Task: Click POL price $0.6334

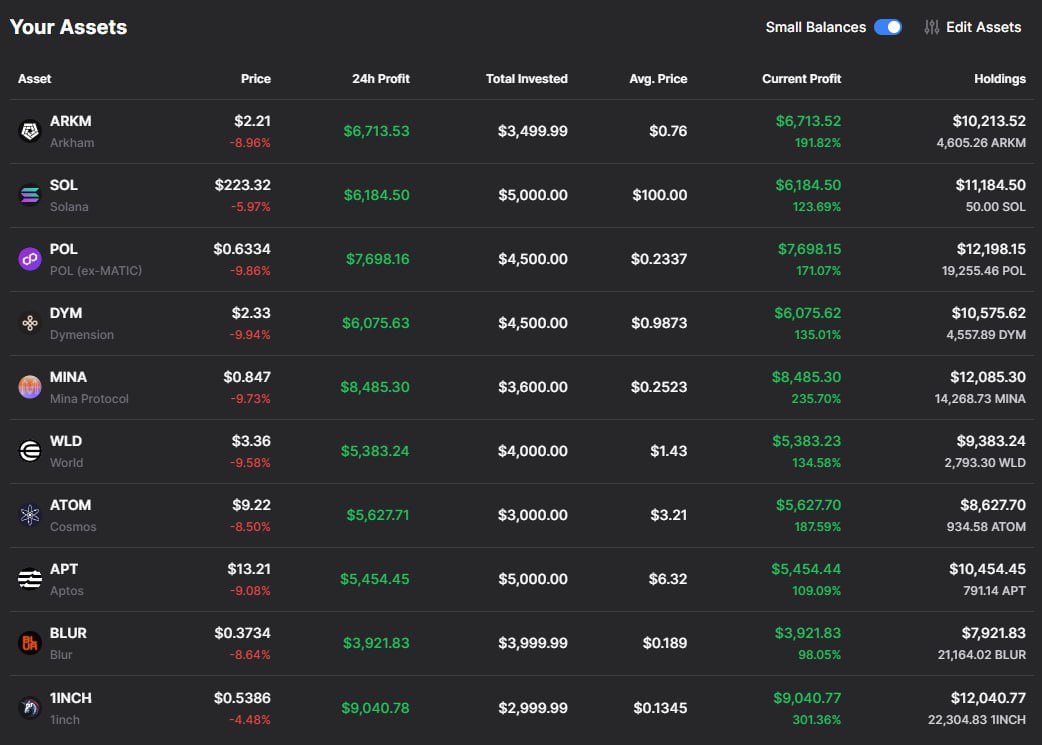Action: coord(242,249)
